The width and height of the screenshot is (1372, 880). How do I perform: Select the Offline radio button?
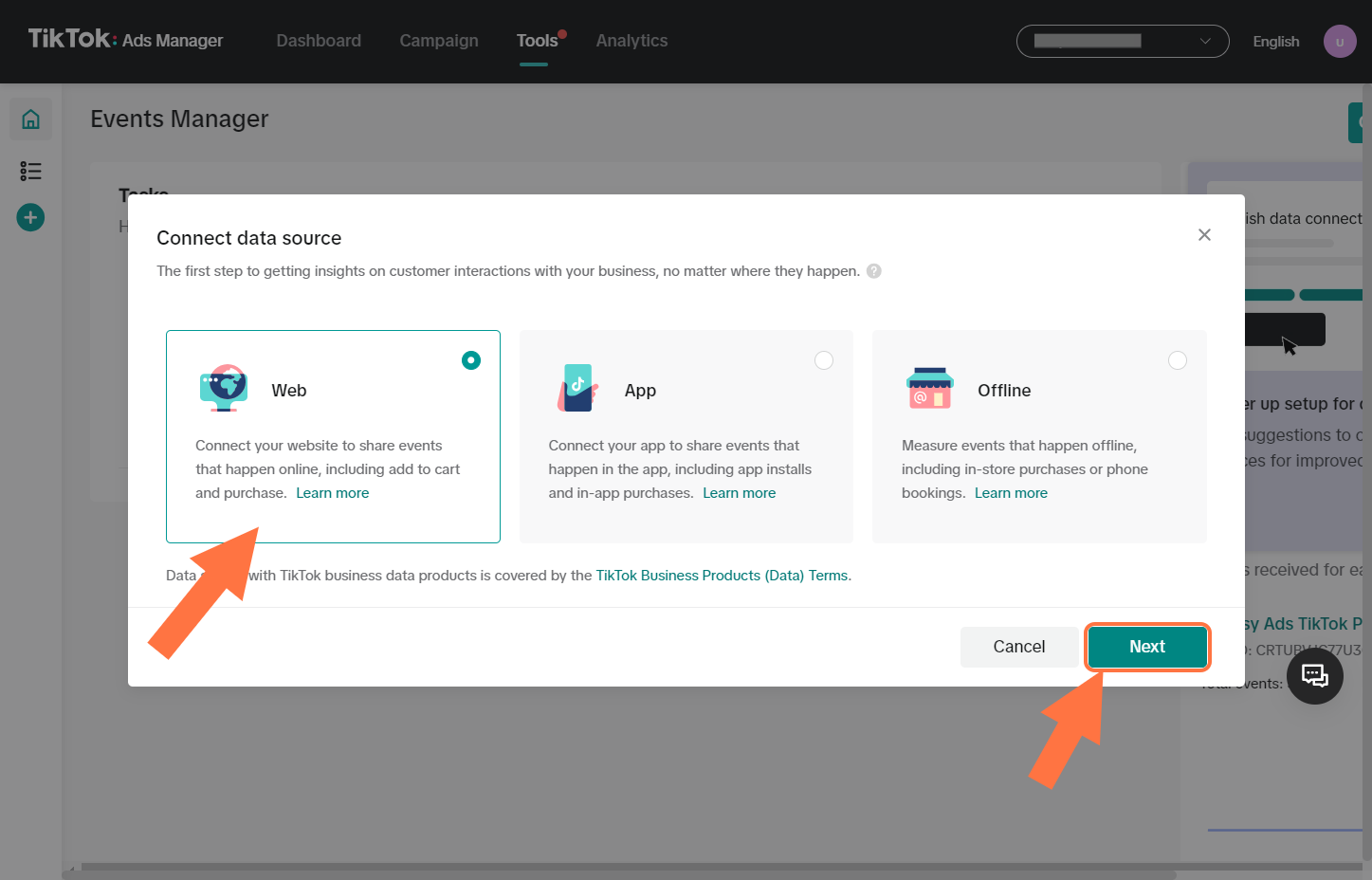1178,360
